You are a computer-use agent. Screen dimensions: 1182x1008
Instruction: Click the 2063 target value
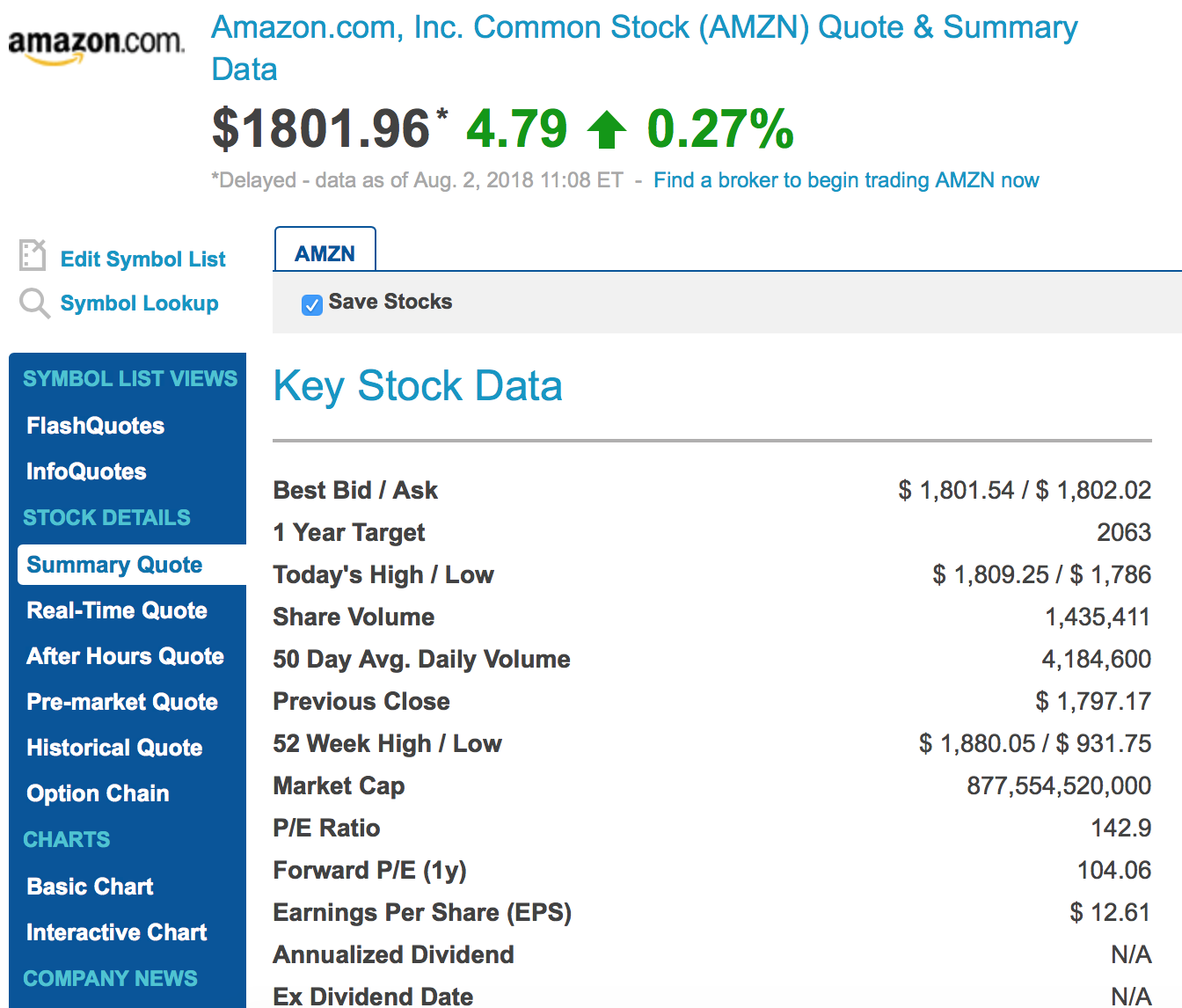pos(1124,532)
